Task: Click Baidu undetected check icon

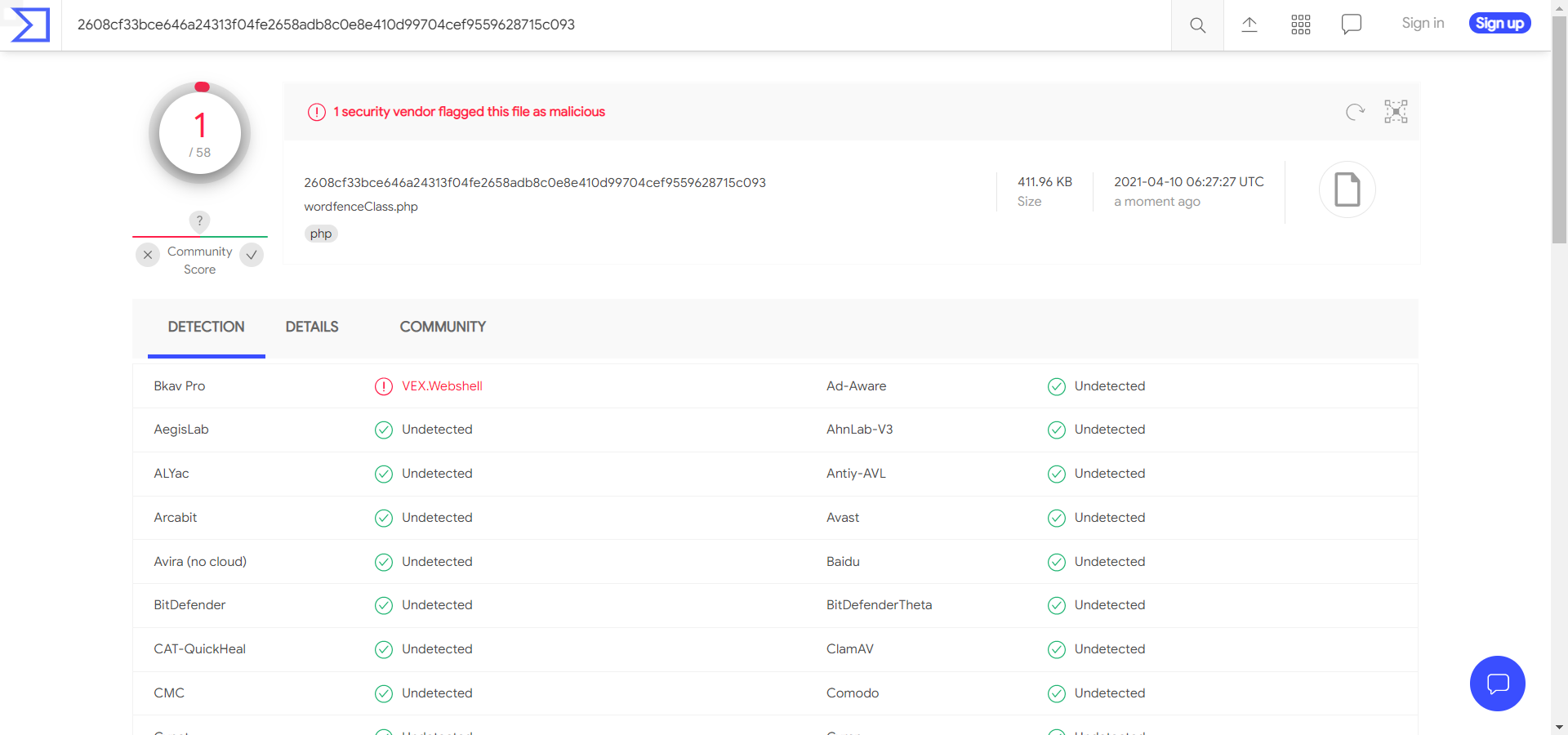Action: coord(1057,562)
